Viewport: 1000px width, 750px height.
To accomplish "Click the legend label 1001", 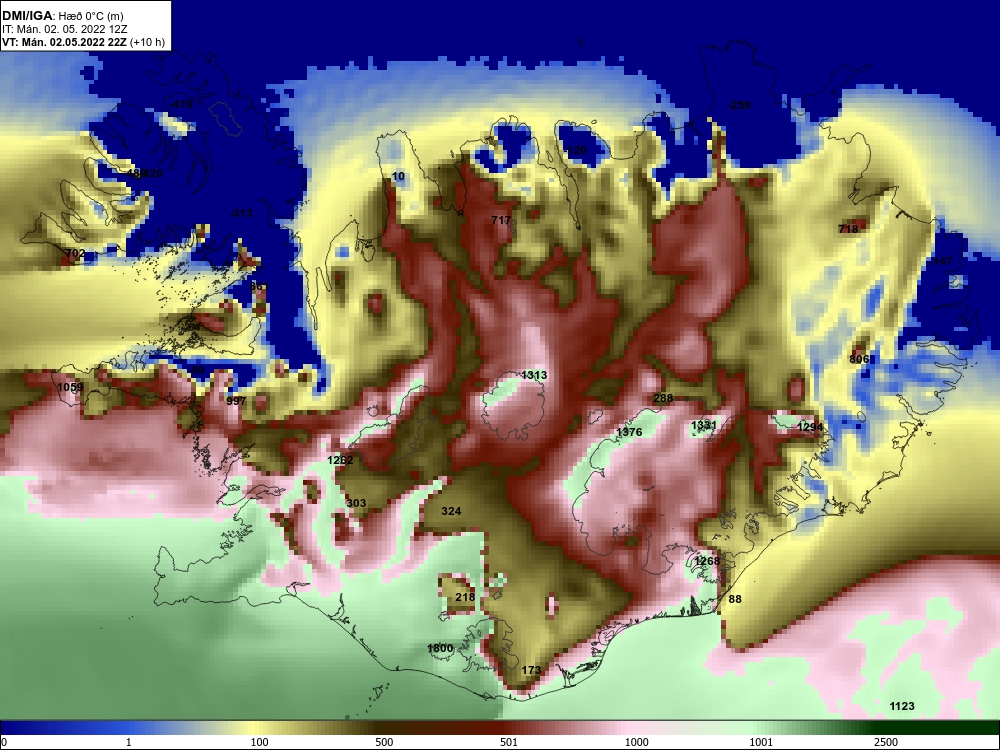I will pyautogui.click(x=761, y=742).
